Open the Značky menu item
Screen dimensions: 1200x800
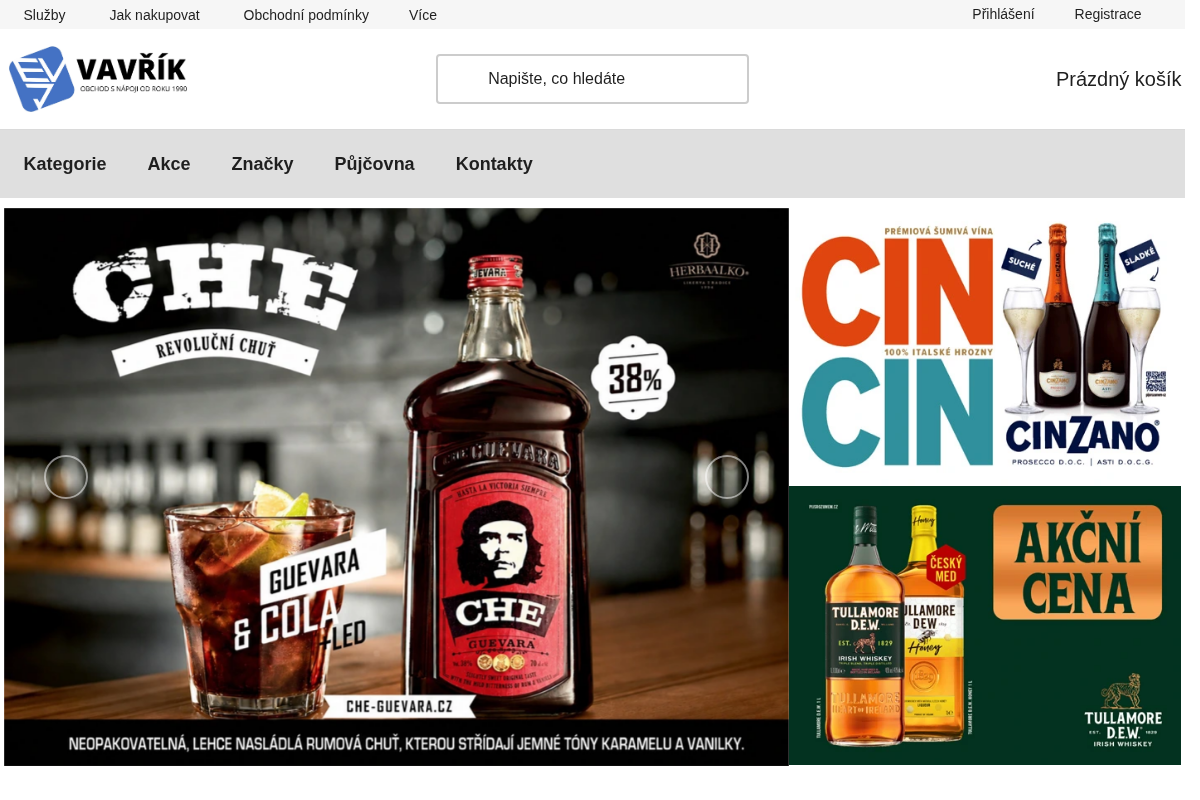(x=262, y=164)
